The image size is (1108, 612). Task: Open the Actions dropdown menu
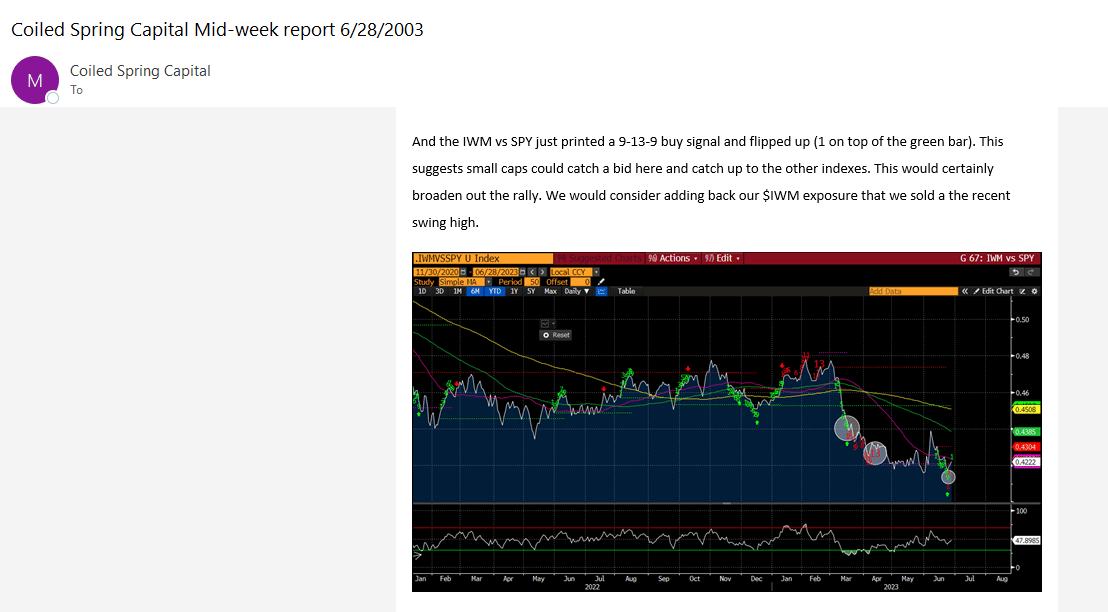pos(673,258)
